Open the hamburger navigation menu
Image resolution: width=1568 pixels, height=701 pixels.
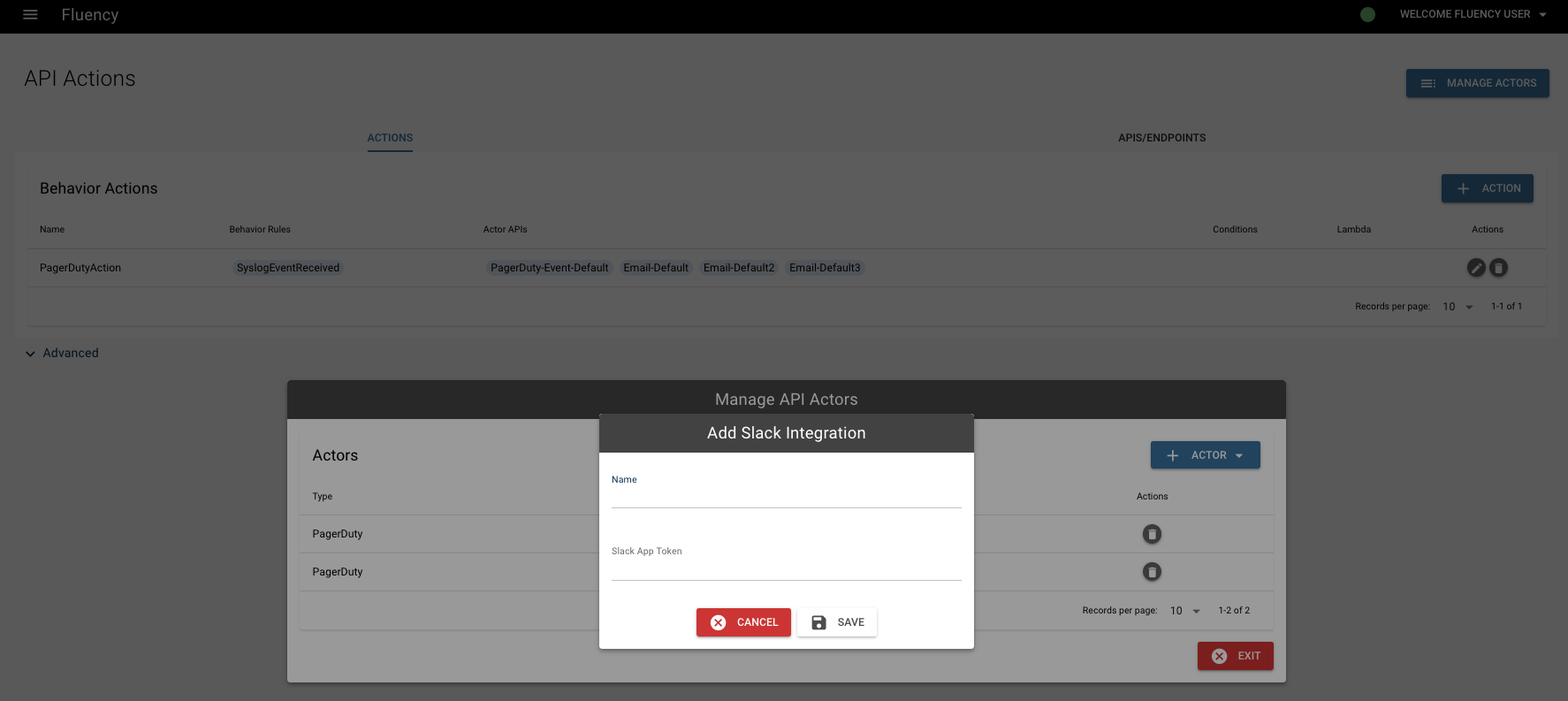click(30, 14)
